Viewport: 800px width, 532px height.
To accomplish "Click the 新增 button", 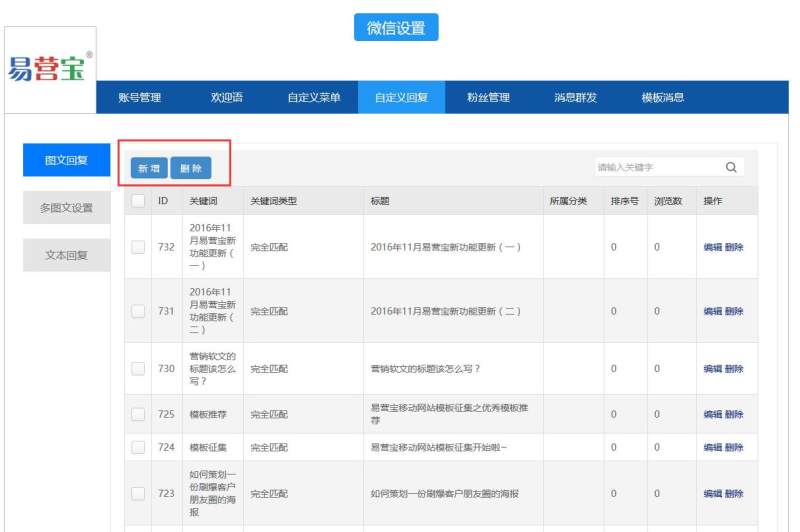I will pyautogui.click(x=149, y=169).
